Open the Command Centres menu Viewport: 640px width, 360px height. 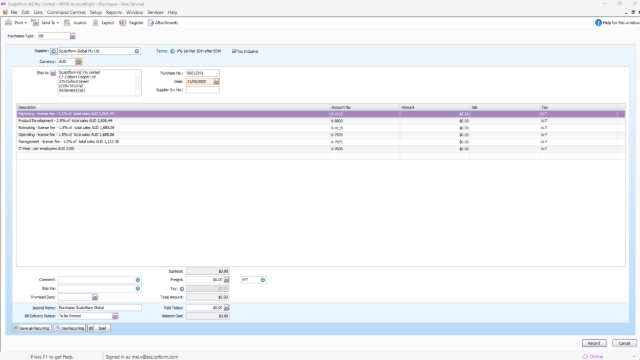[x=66, y=13]
